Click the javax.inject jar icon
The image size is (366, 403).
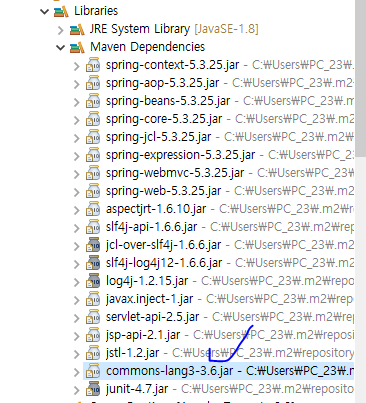point(93,299)
